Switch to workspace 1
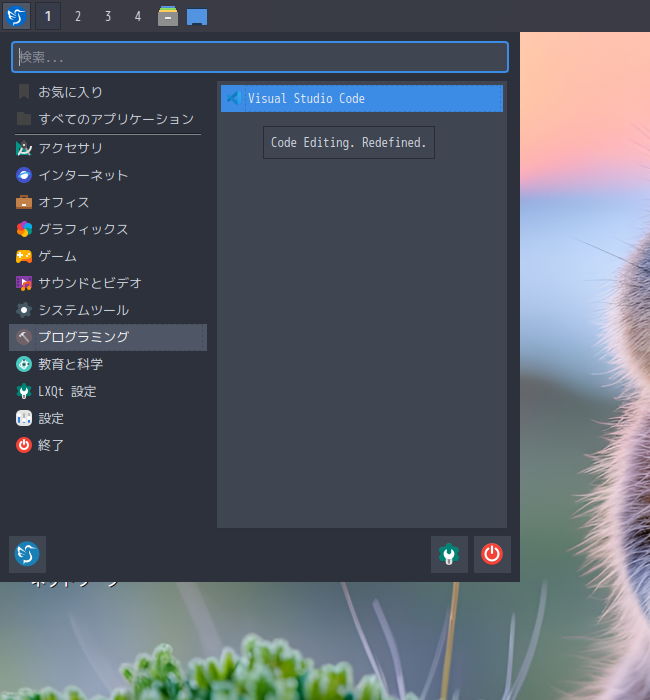The width and height of the screenshot is (650, 700). point(48,17)
